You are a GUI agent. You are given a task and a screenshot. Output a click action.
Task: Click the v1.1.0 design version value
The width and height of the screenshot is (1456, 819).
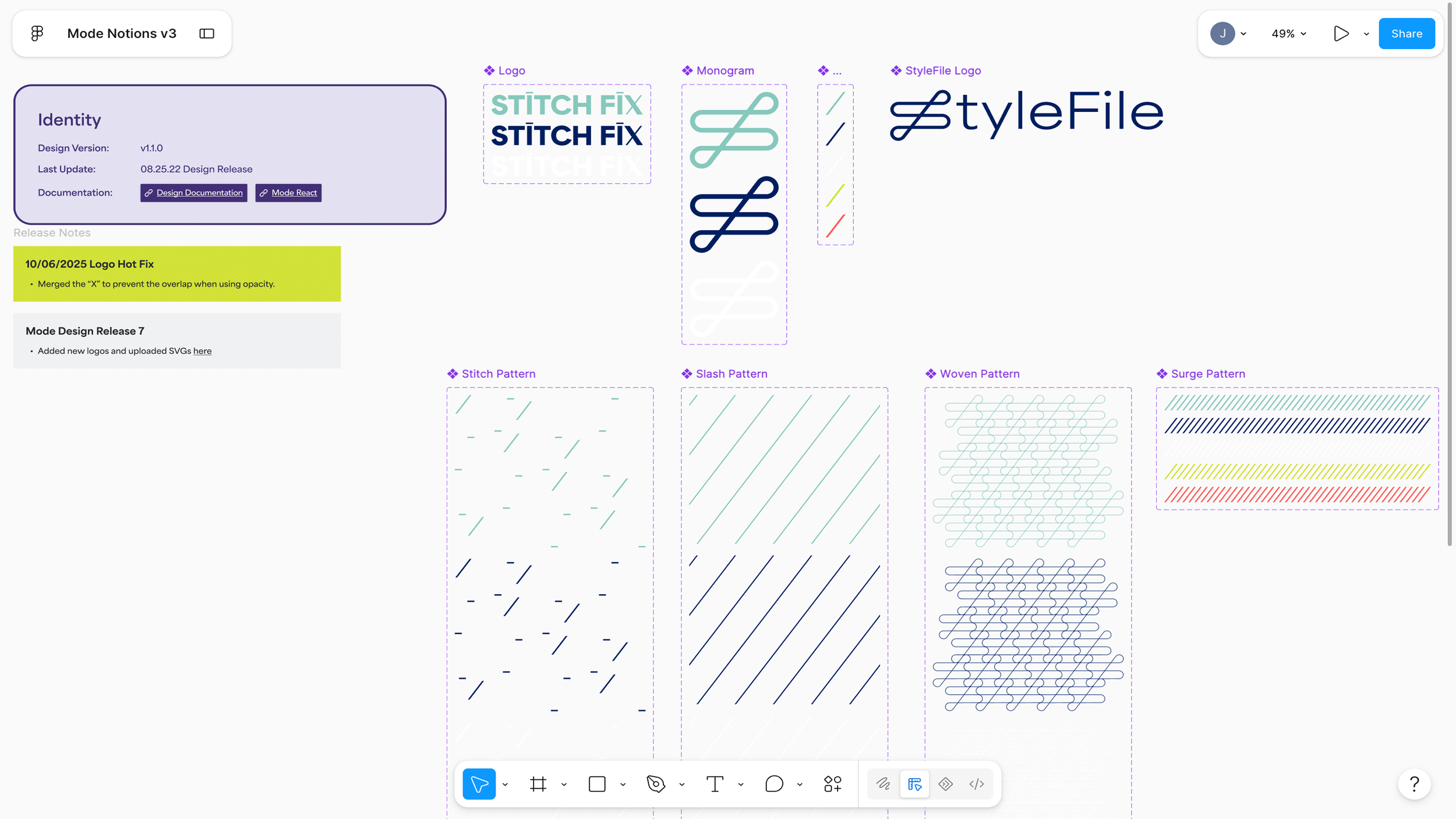(x=151, y=148)
